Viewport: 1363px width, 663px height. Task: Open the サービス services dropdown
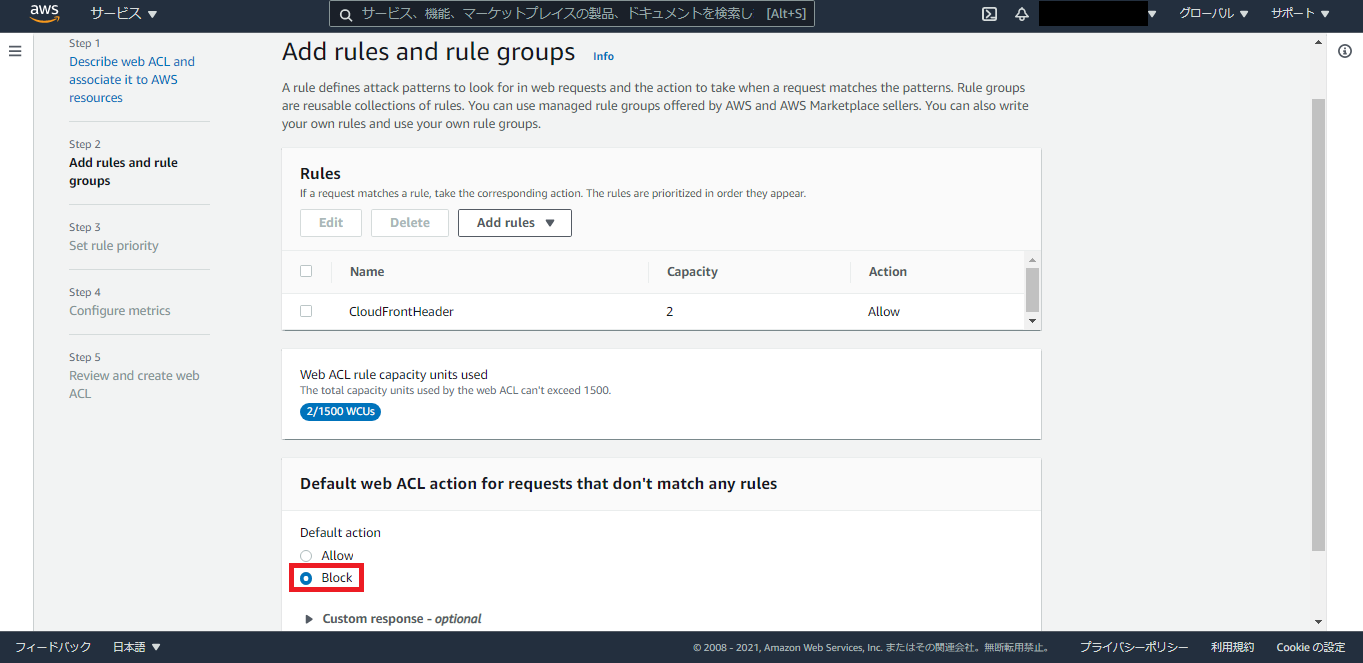pos(124,14)
